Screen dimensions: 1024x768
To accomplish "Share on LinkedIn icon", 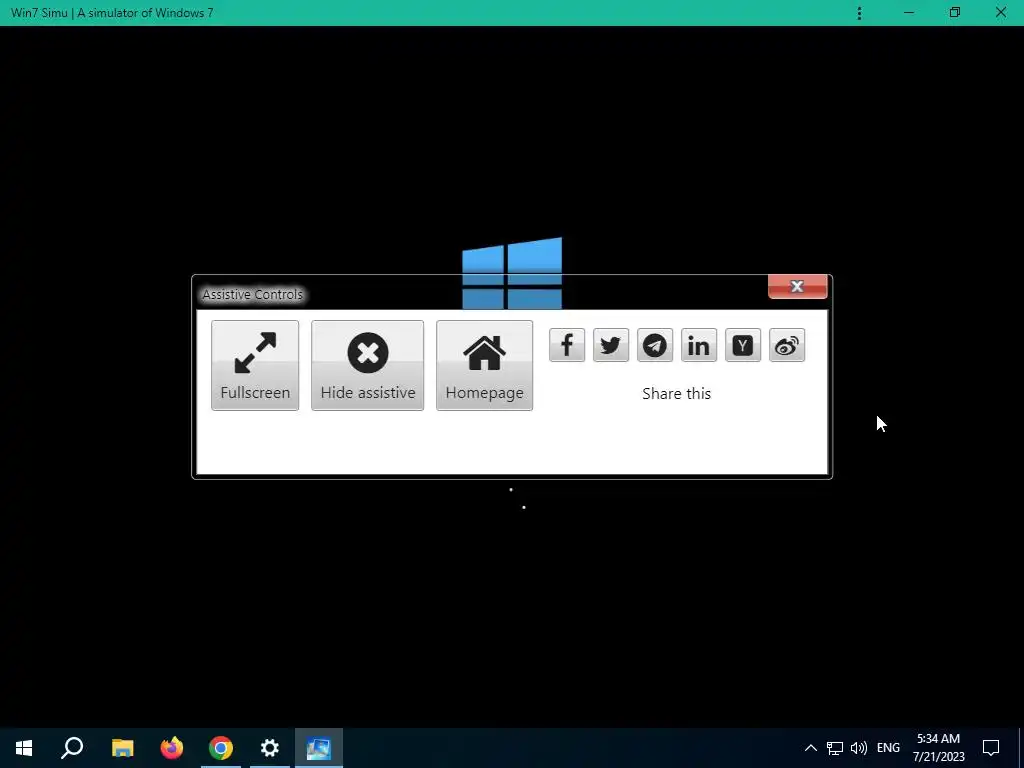I will (x=699, y=345).
